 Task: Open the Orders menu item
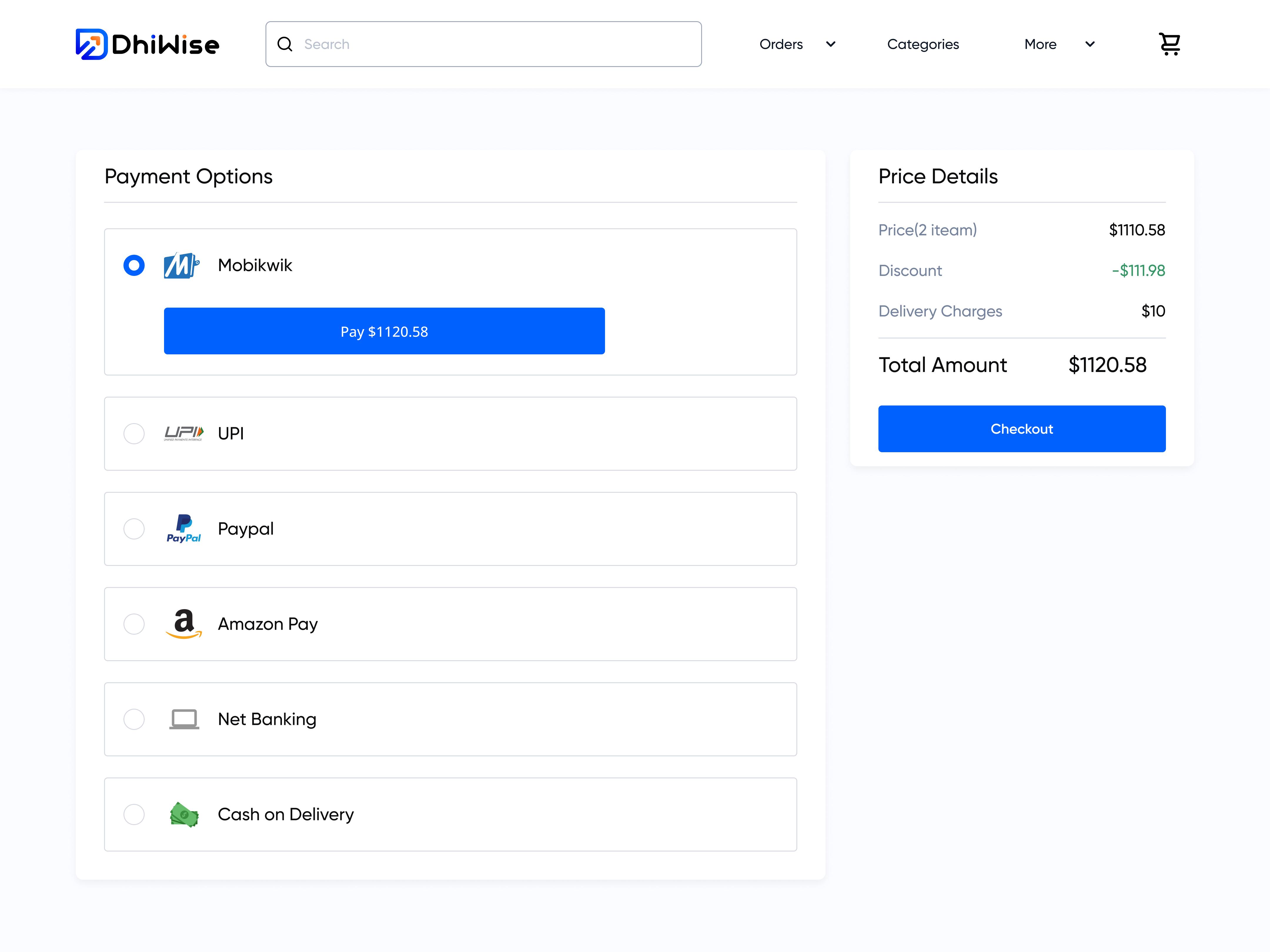(781, 44)
